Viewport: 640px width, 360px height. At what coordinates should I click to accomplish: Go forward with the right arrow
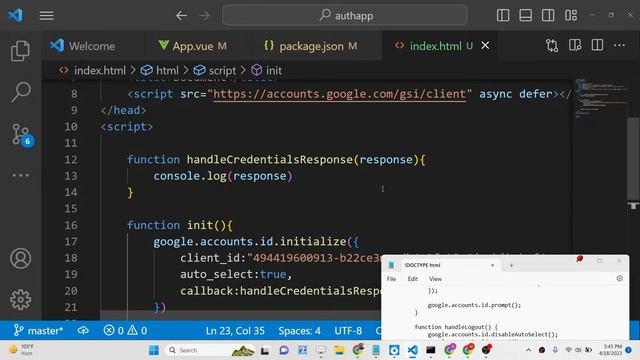pyautogui.click(x=204, y=16)
